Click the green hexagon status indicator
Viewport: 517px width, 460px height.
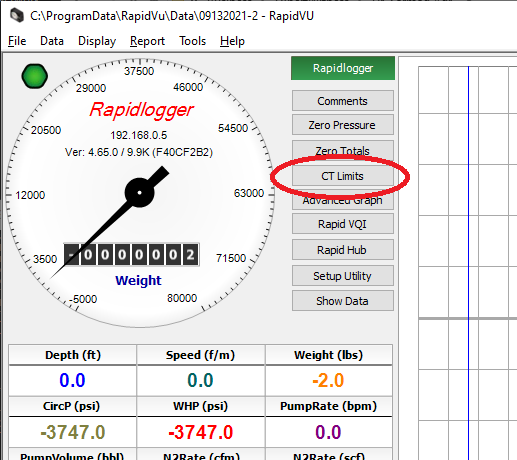(34, 76)
